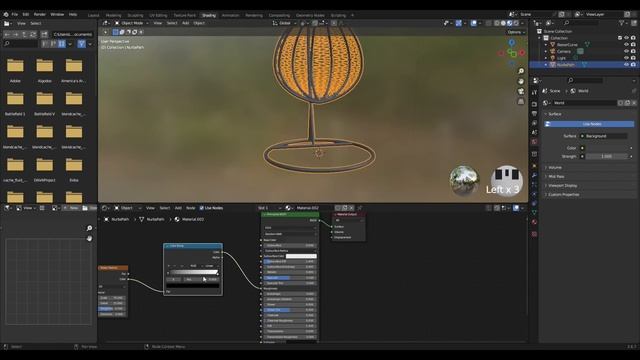Image resolution: width=640 pixels, height=360 pixels.
Task: Open the Render menu
Action: tap(40, 14)
